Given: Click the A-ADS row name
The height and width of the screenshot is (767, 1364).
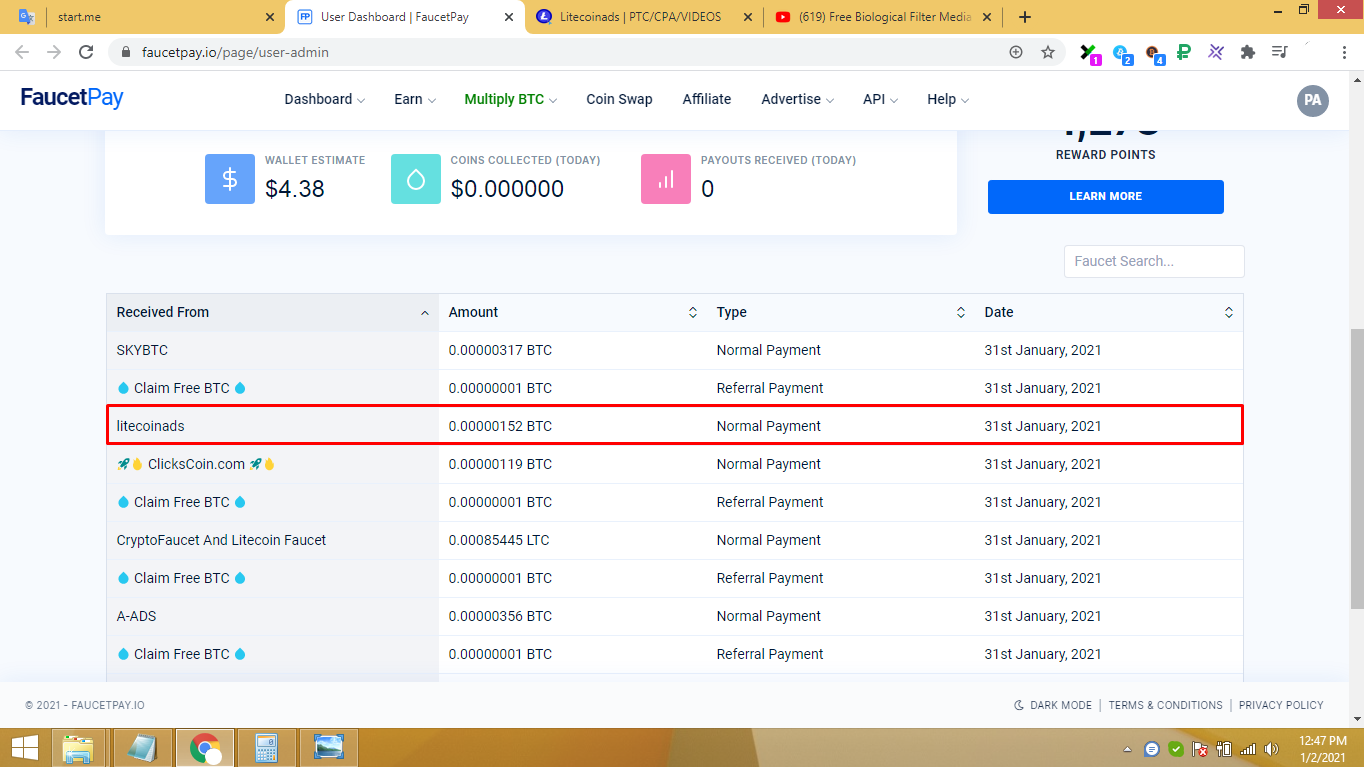Looking at the screenshot, I should (137, 616).
